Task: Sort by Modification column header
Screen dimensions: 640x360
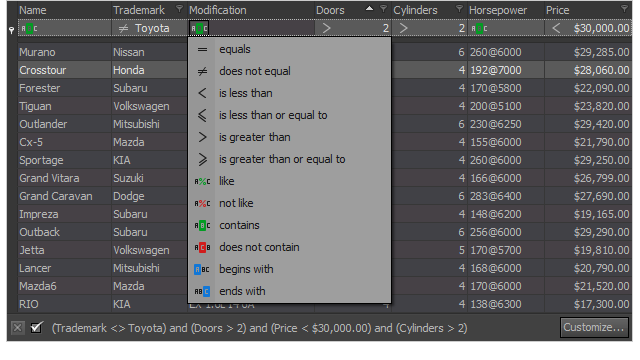Action: pos(251,10)
